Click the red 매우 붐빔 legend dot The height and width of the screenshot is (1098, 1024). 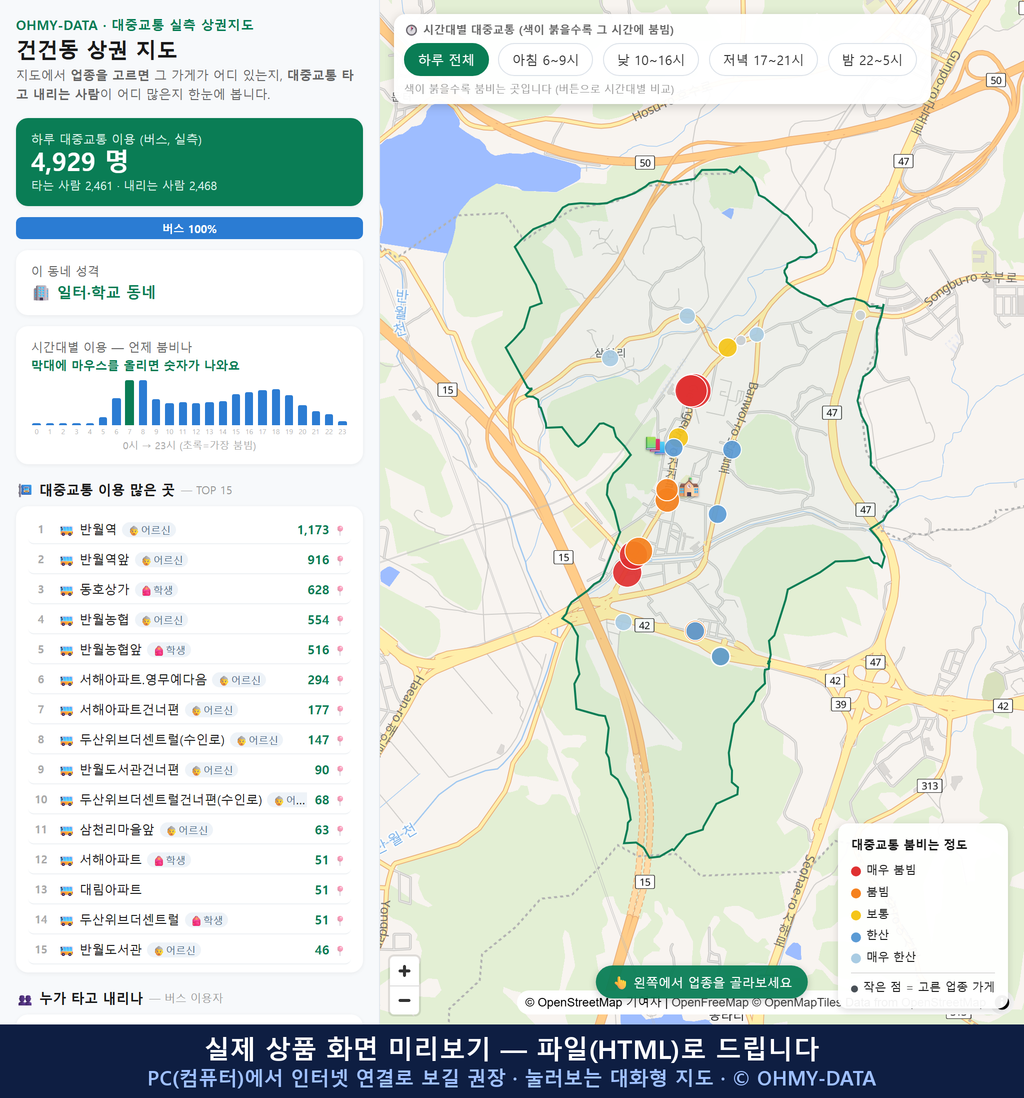(855, 871)
